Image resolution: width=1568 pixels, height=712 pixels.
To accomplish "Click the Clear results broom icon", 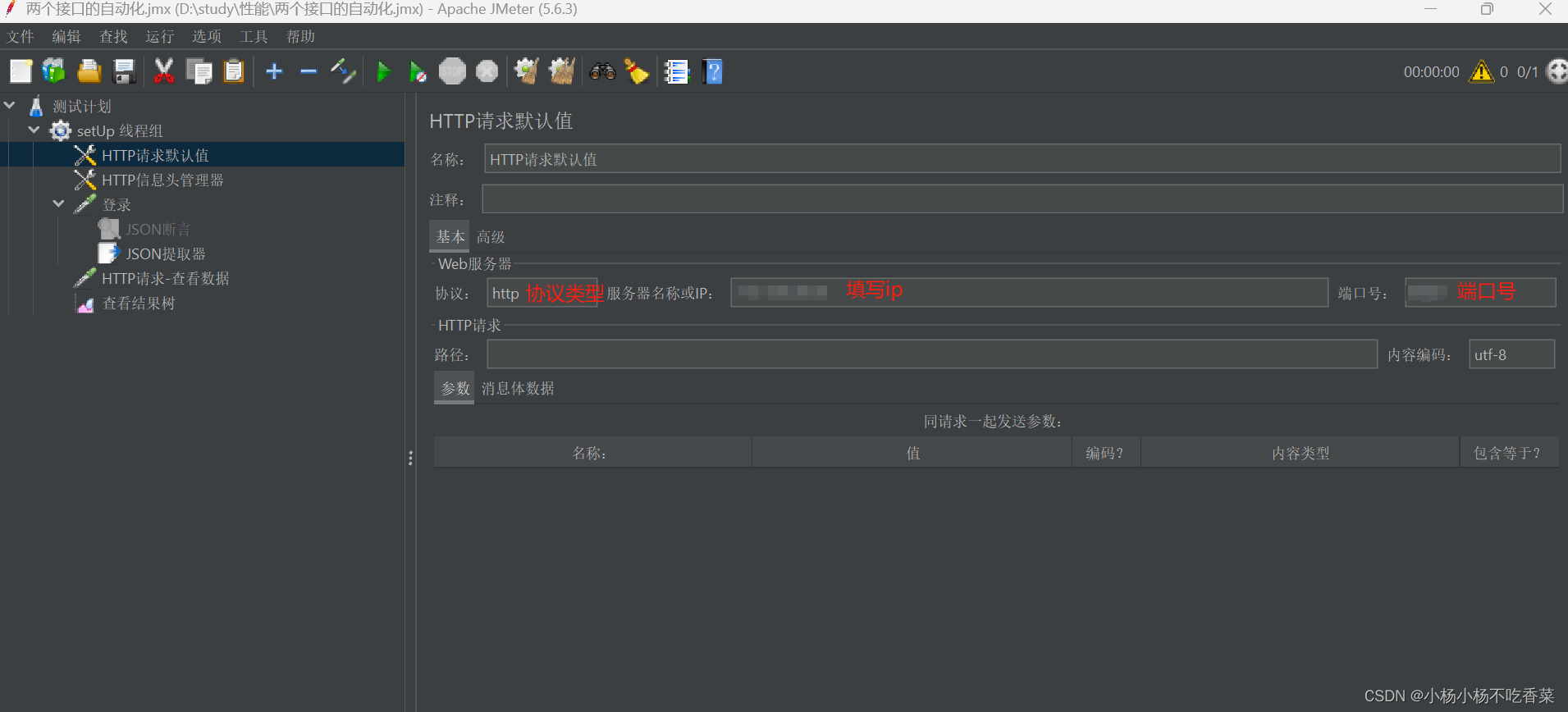I will (527, 71).
